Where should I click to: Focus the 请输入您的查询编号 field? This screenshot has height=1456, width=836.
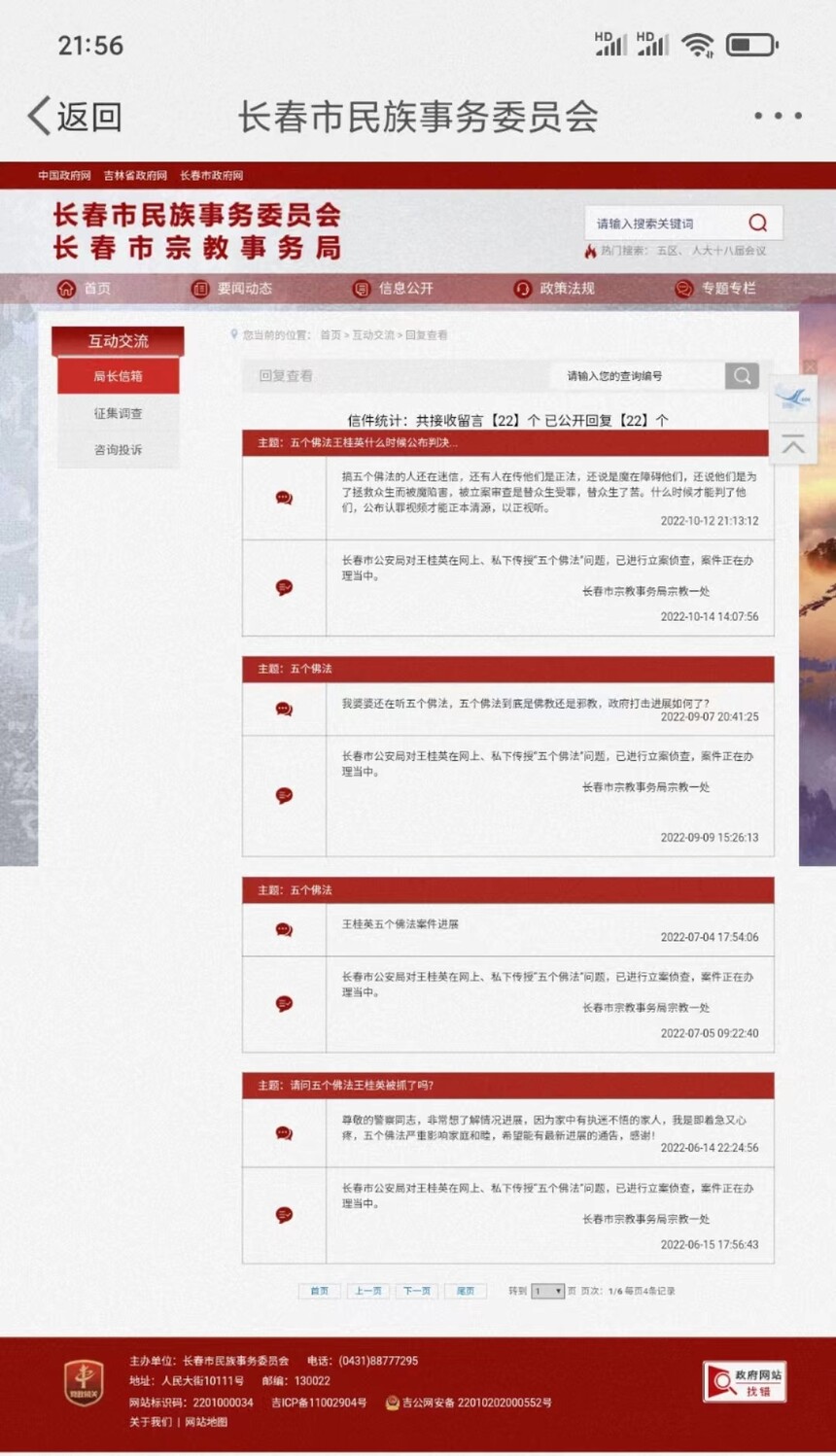point(638,376)
